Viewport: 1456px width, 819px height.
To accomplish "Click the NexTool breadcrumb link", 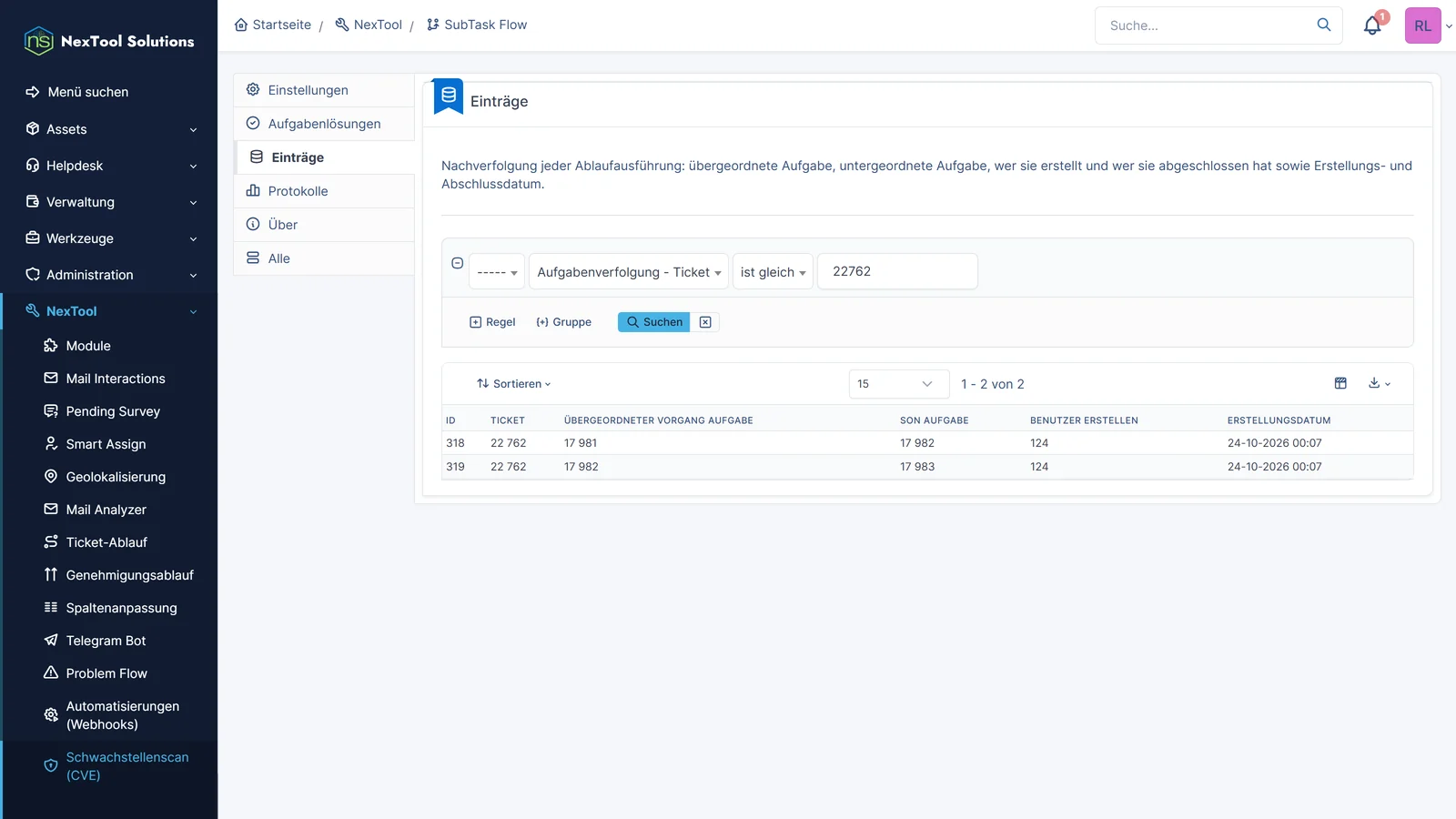I will (x=369, y=25).
